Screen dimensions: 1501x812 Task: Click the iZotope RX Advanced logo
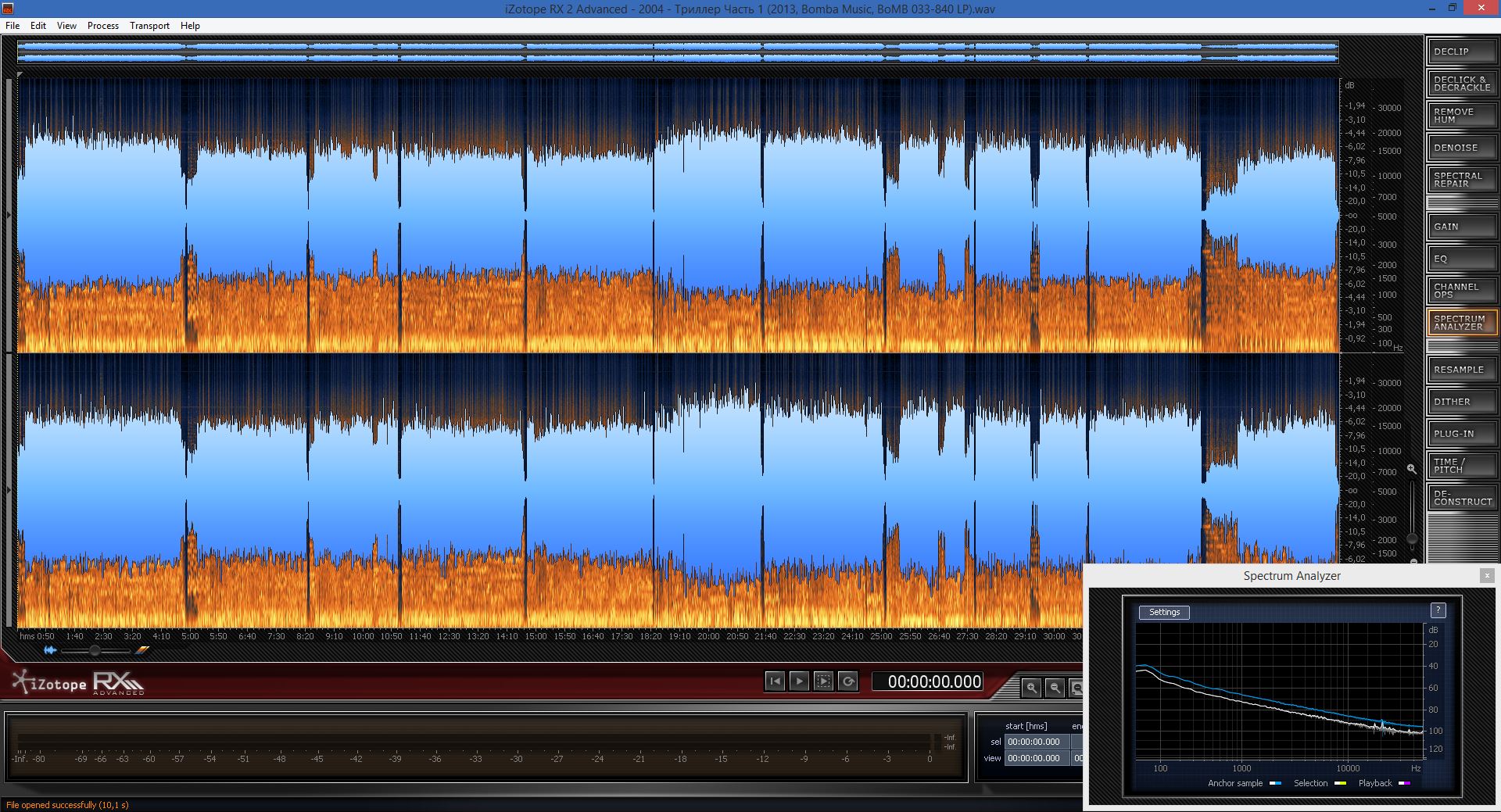pyautogui.click(x=78, y=683)
